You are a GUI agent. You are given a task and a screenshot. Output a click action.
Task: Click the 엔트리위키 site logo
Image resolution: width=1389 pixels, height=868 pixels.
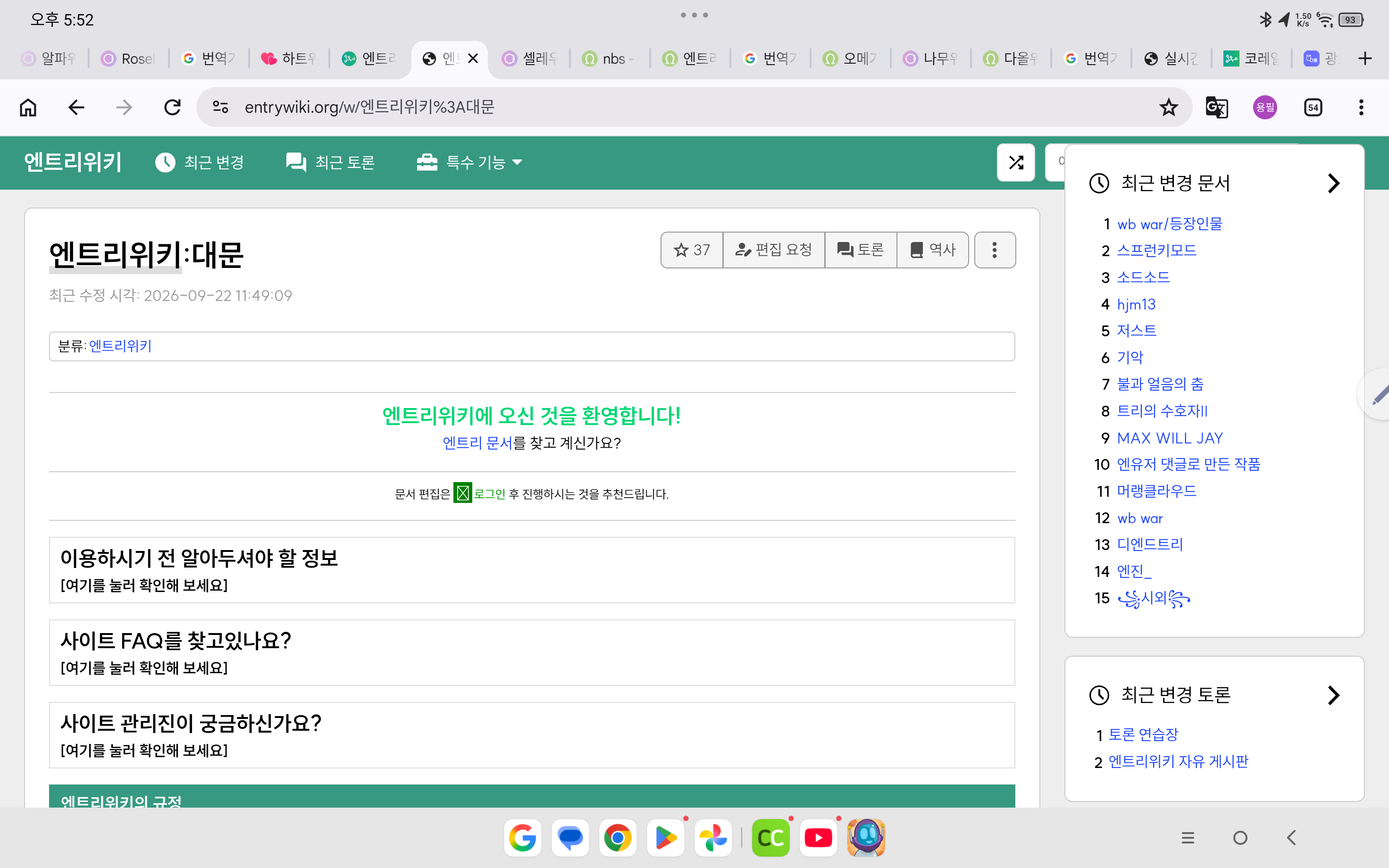coord(73,162)
